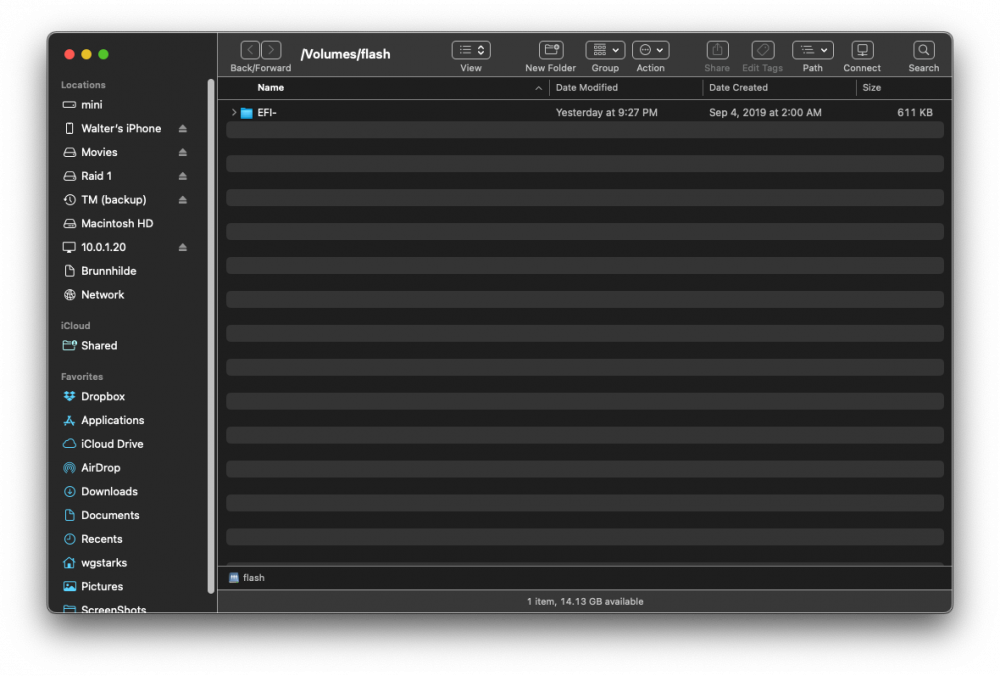Expand the EFI- folder disclosure arrow
The width and height of the screenshot is (1000, 676).
point(234,112)
